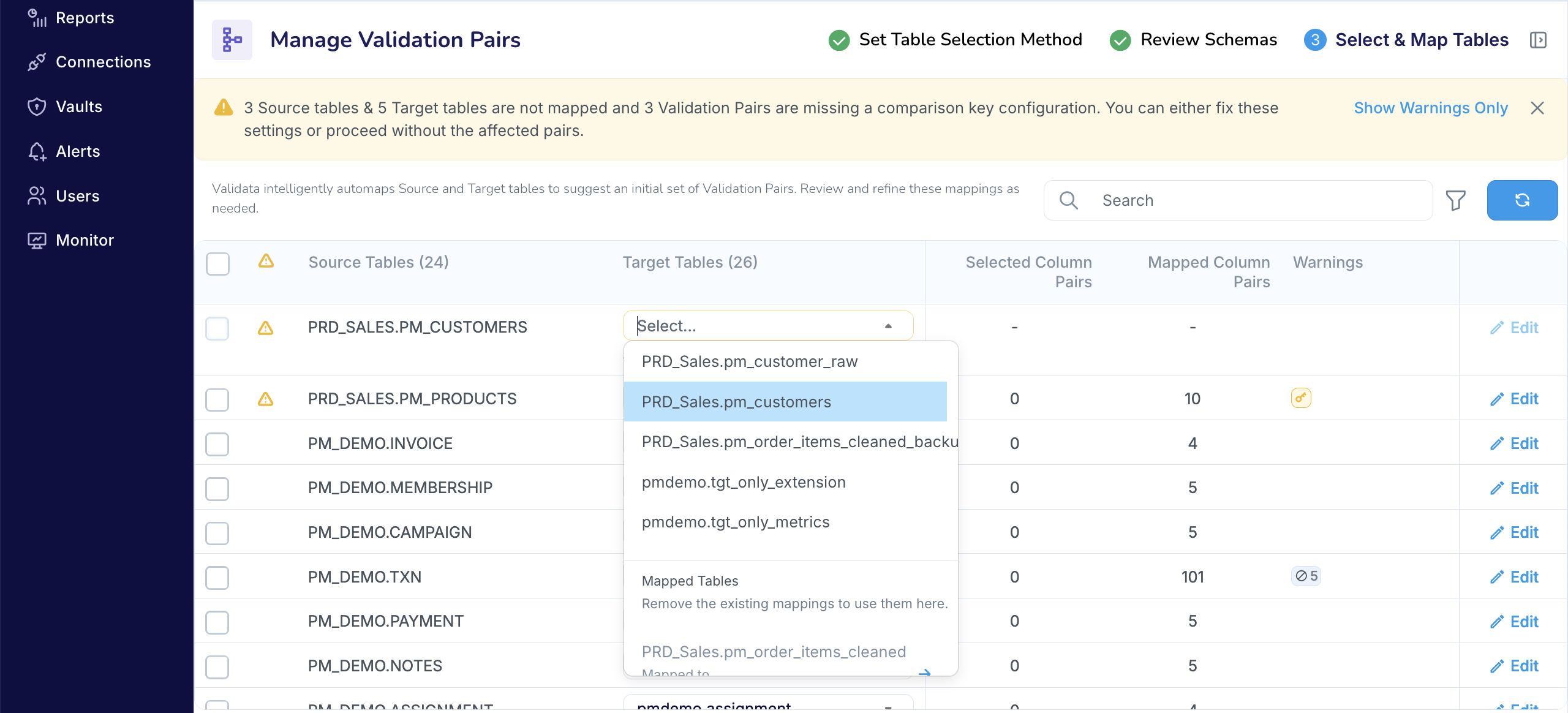Click the key warning icon on PRD_SALES.PM_PRODUCTS row
Viewport: 1568px width, 713px height.
click(x=1300, y=398)
